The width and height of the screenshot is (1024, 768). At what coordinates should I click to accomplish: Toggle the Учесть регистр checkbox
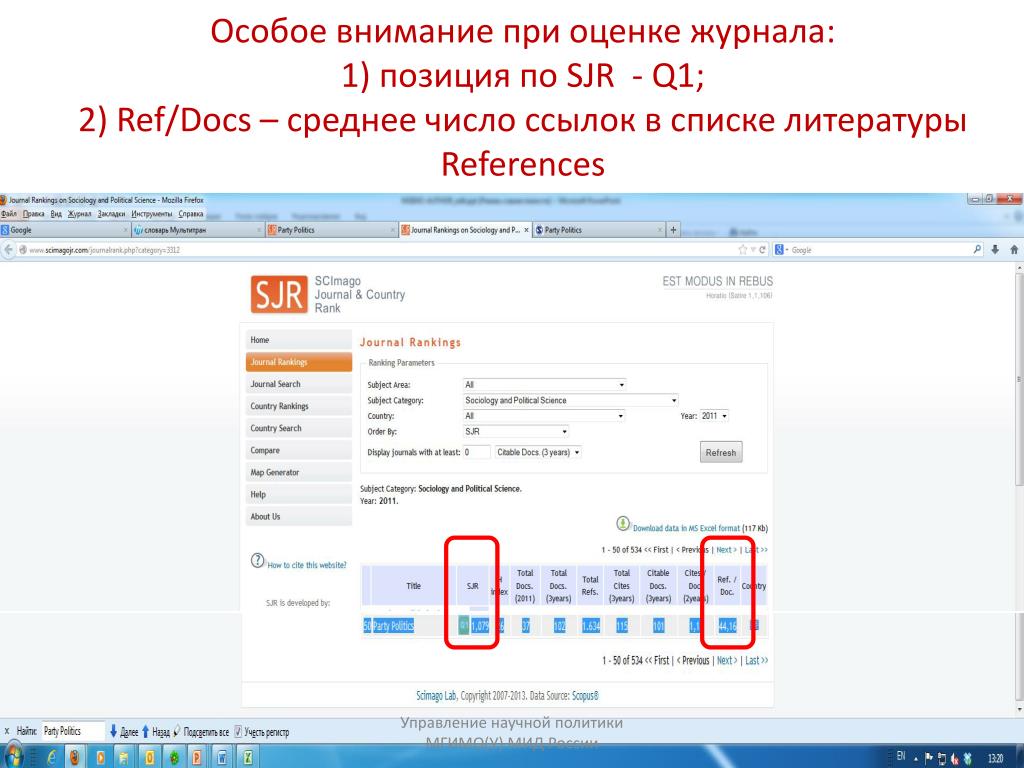click(238, 731)
